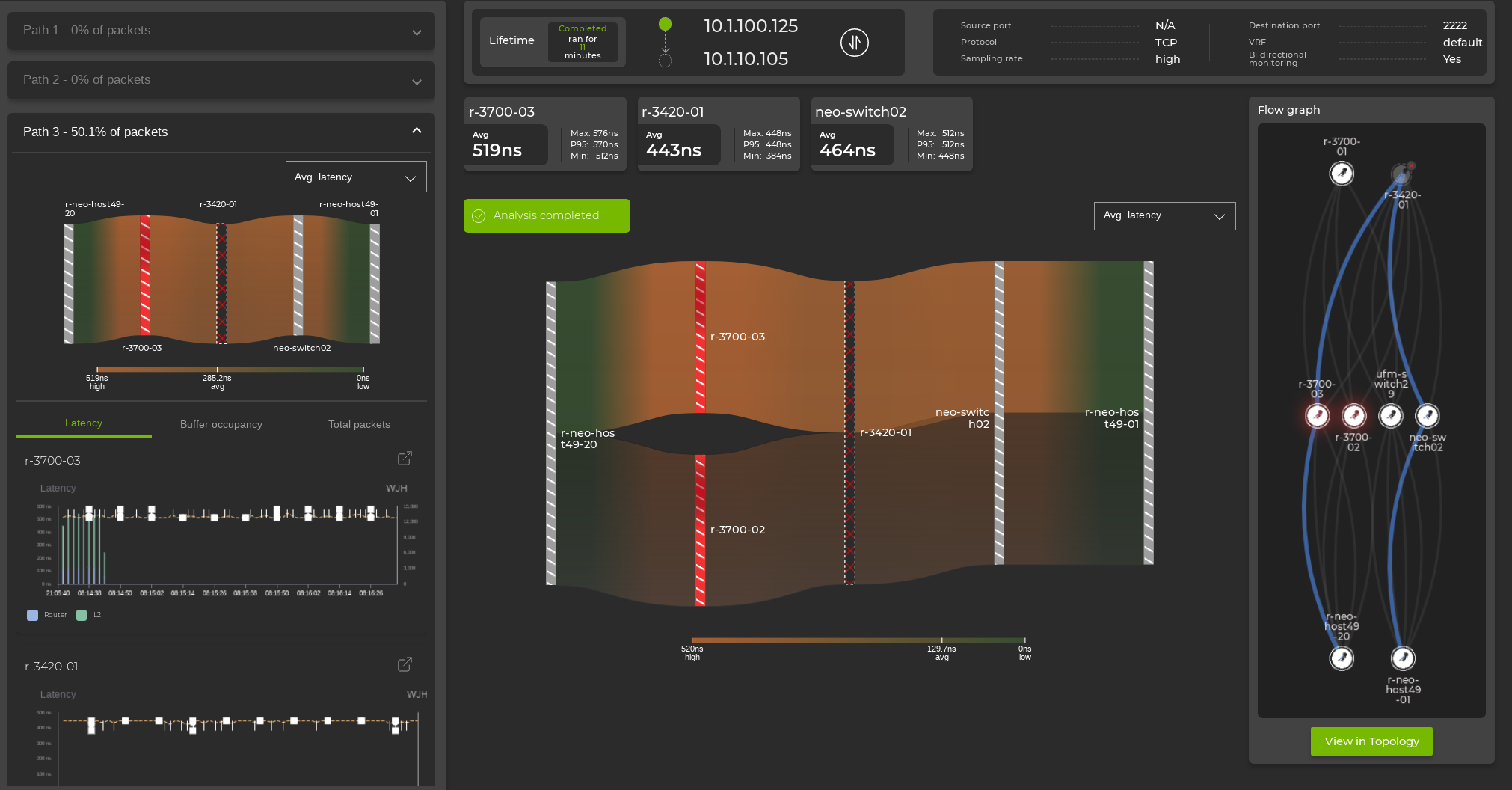1512x790 pixels.
Task: Open the Avg. latency dropdown above the main diagram
Action: [1164, 215]
